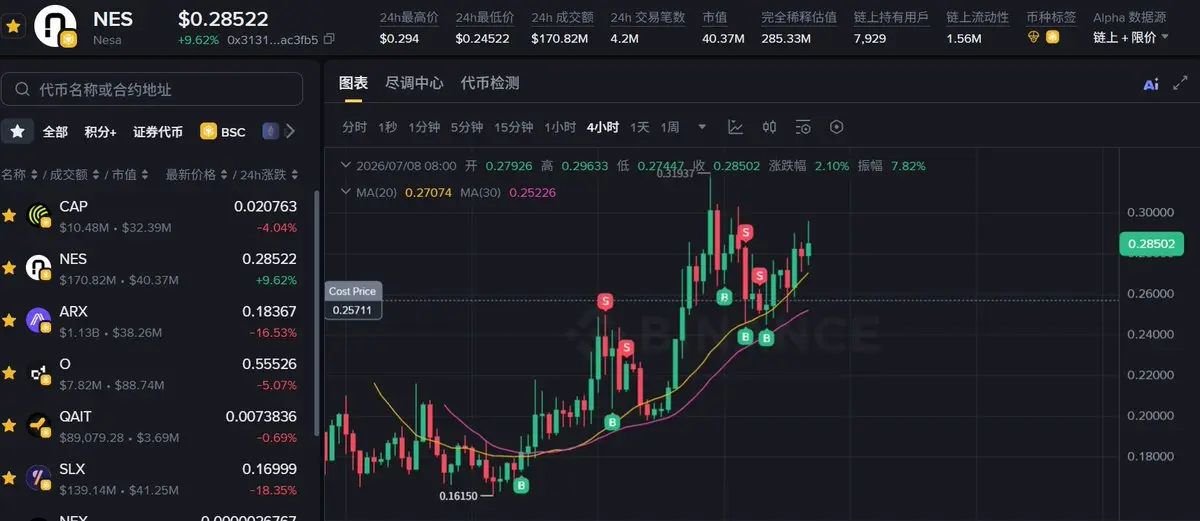Open the Ai assistant icon

tap(1151, 85)
